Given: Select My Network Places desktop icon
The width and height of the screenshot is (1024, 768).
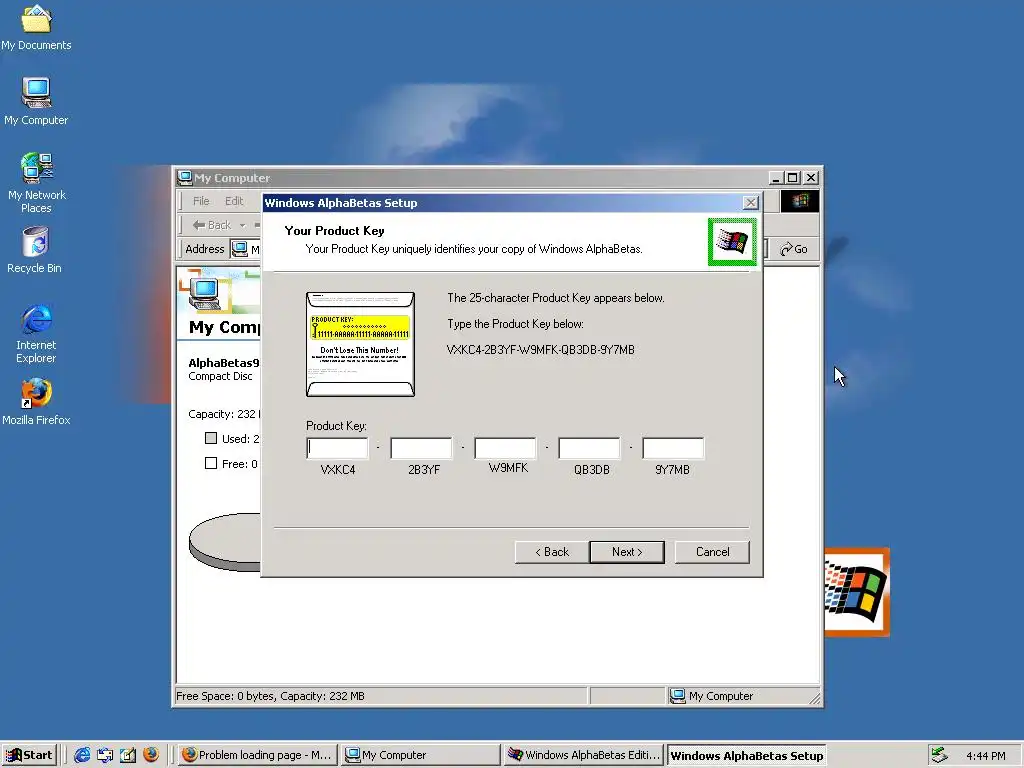Looking at the screenshot, I should pyautogui.click(x=37, y=183).
